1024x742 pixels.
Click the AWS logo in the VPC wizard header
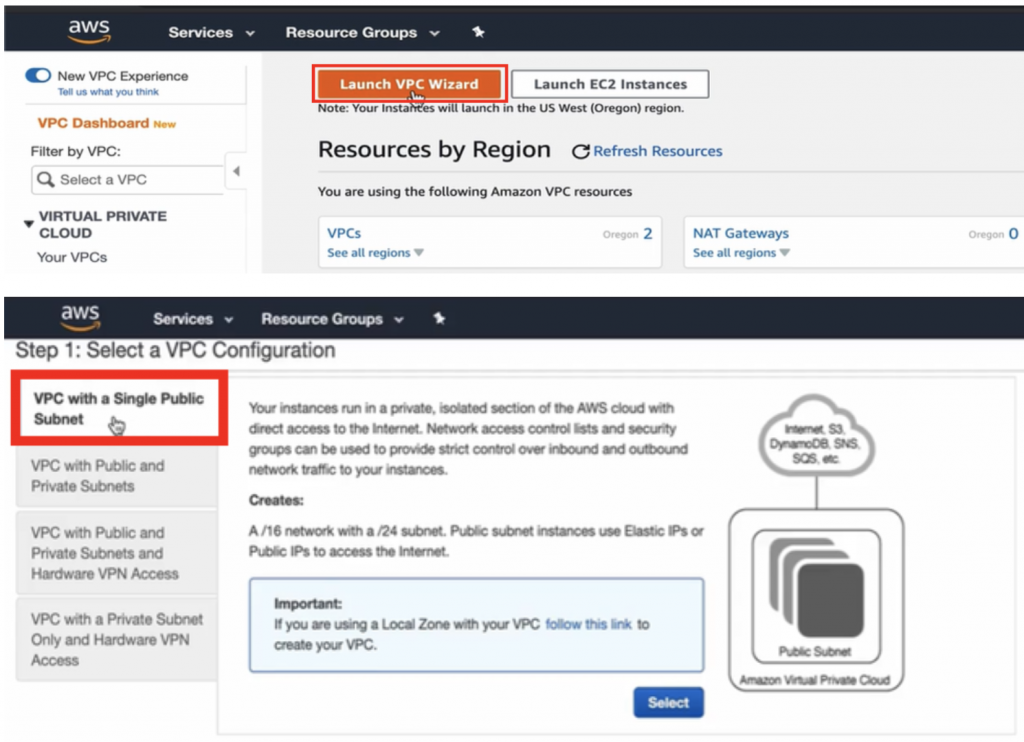tap(80, 317)
